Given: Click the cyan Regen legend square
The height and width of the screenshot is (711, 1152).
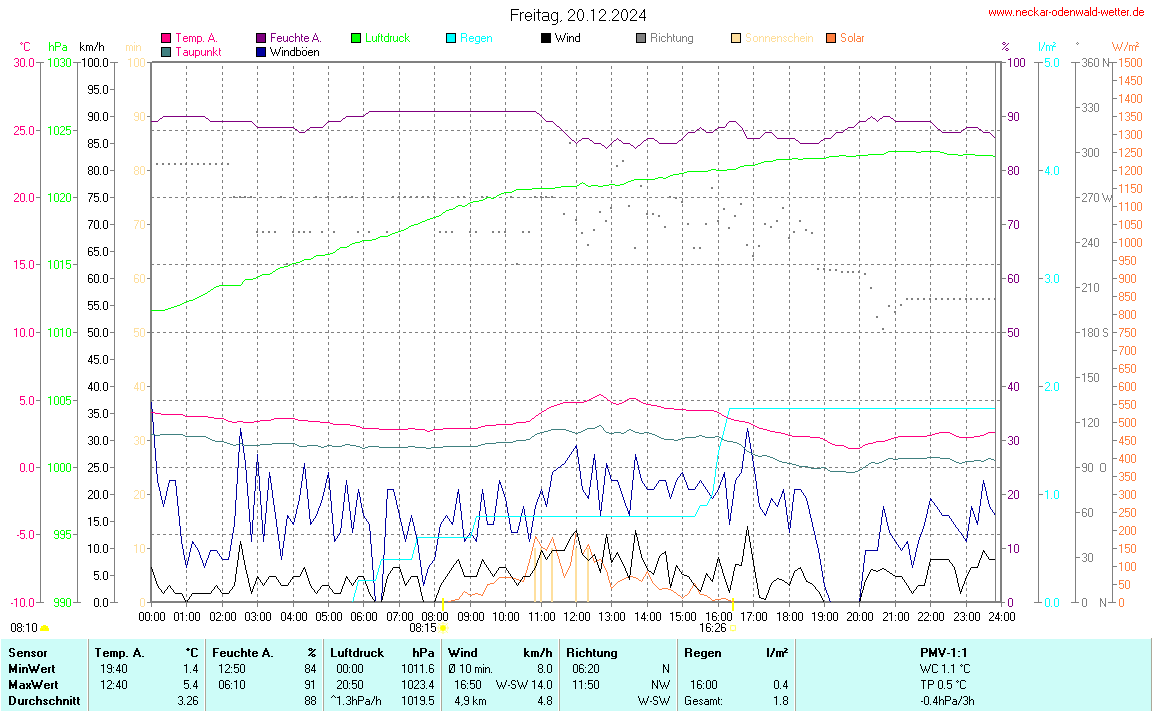Looking at the screenshot, I should [451, 38].
